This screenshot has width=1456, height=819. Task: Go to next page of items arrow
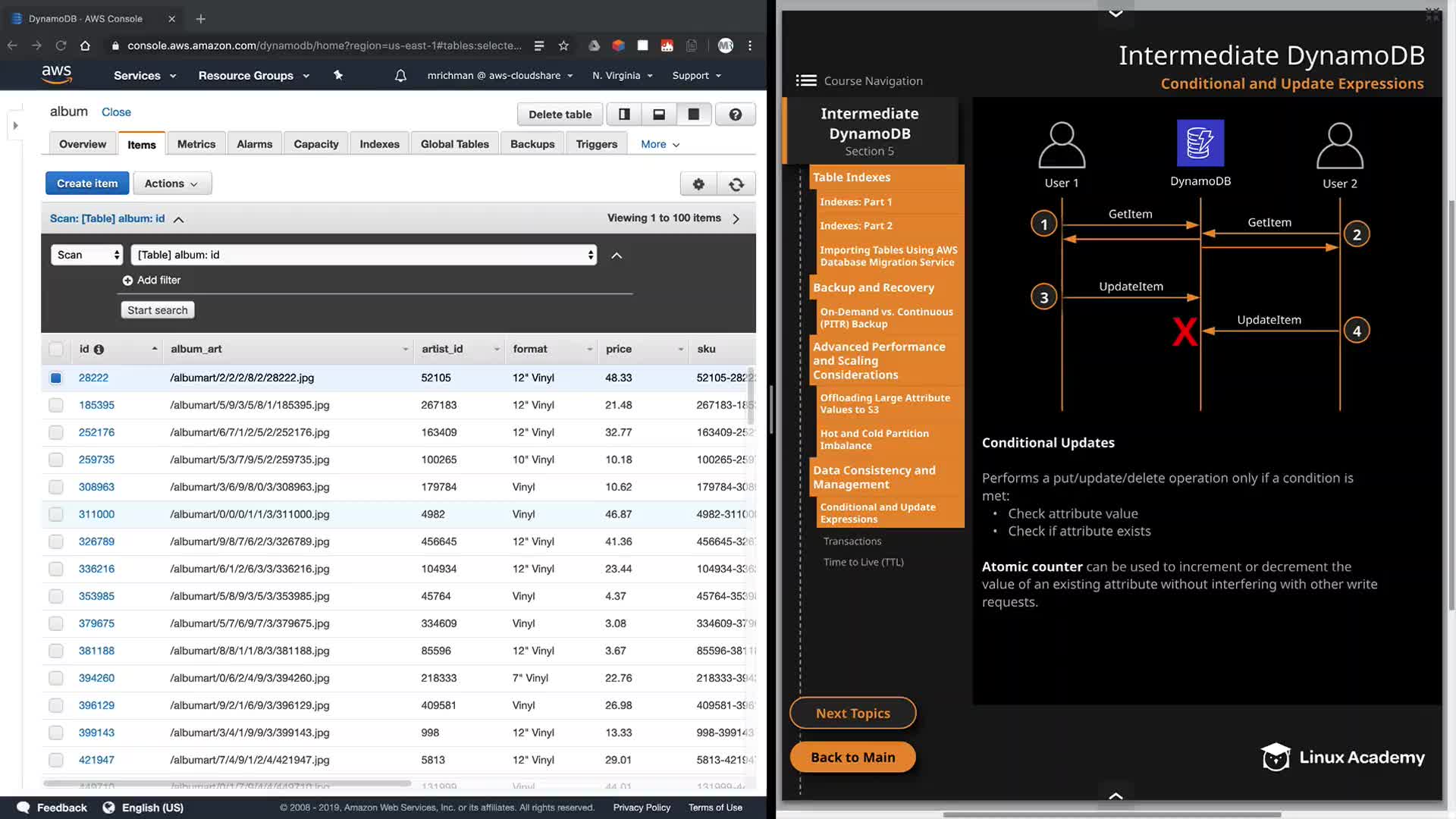point(736,218)
